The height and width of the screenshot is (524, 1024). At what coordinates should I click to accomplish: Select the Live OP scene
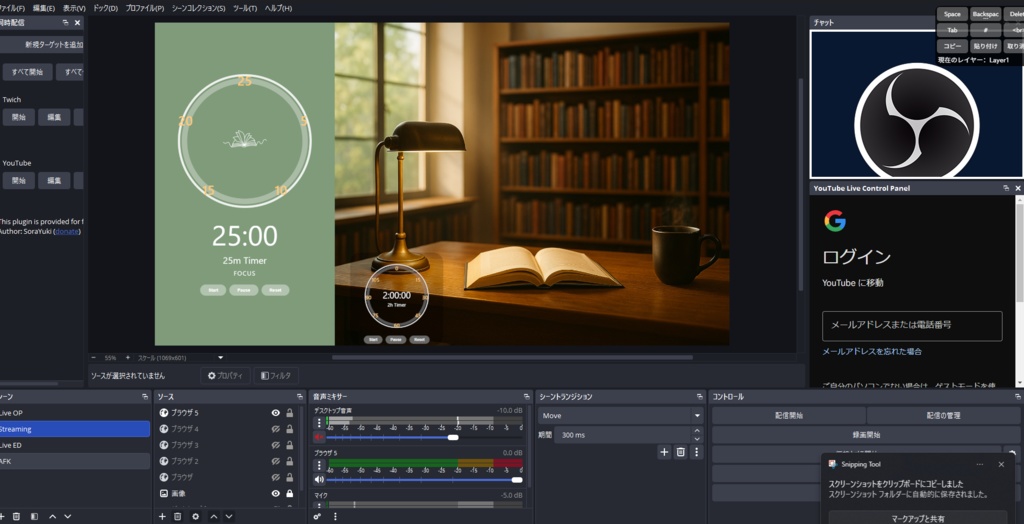75,413
